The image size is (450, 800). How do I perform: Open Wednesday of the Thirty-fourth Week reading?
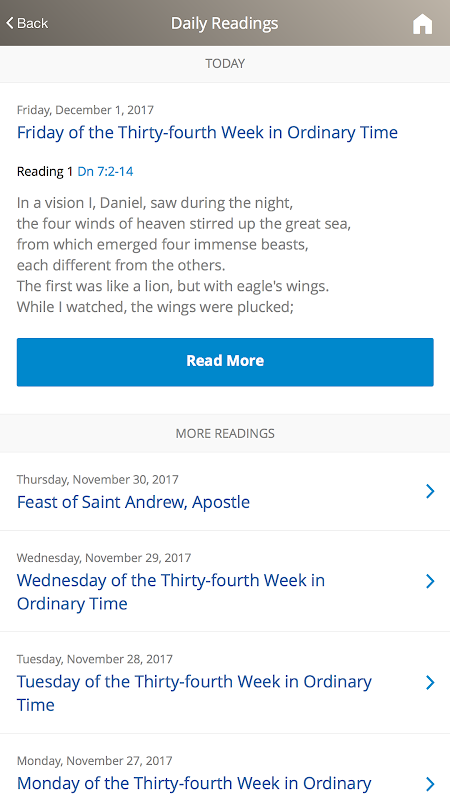[x=171, y=592]
